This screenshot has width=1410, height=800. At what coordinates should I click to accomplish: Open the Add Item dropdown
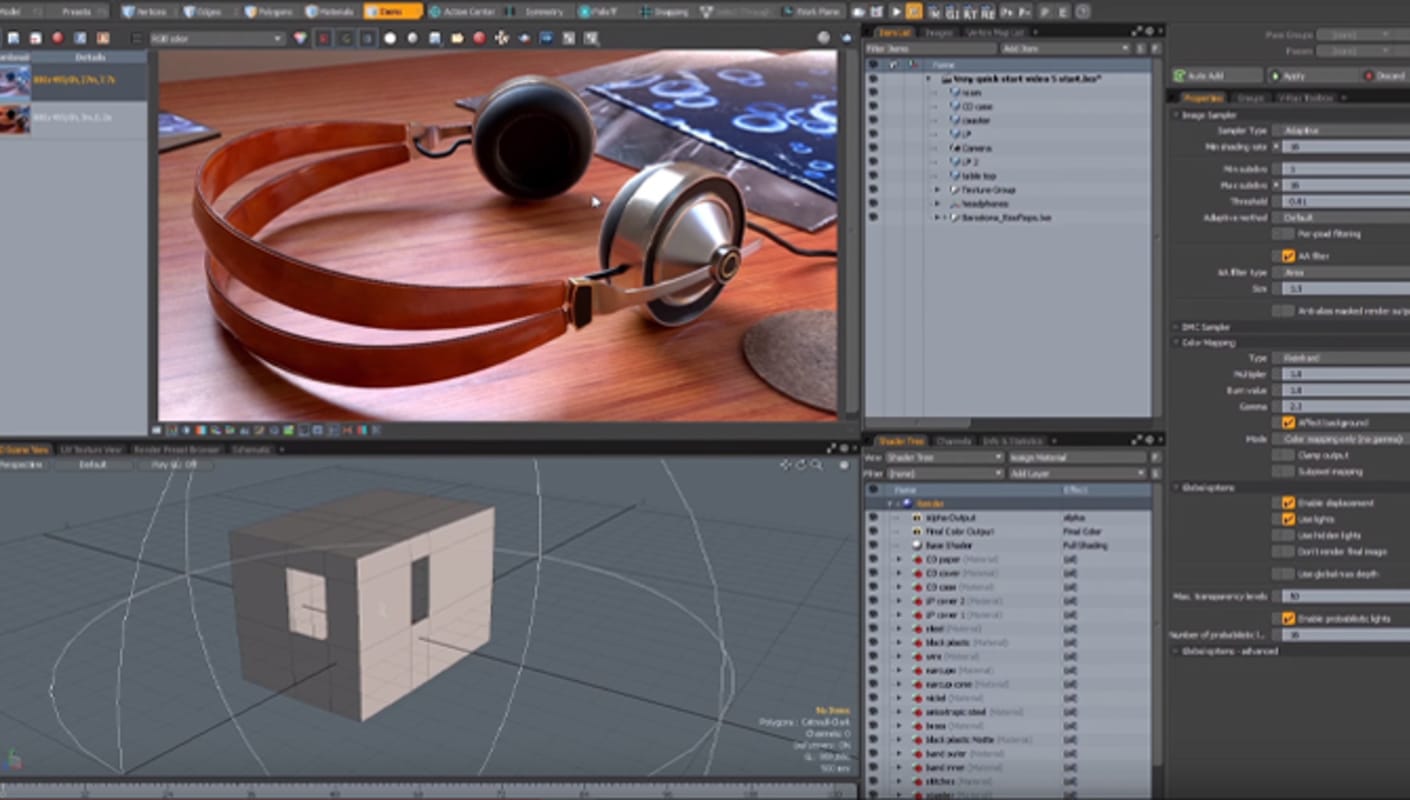pos(1065,48)
